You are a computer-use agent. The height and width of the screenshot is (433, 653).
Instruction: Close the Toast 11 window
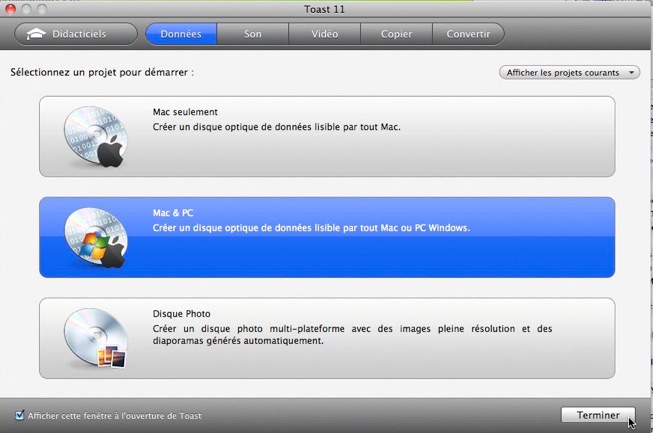pyautogui.click(x=10, y=9)
